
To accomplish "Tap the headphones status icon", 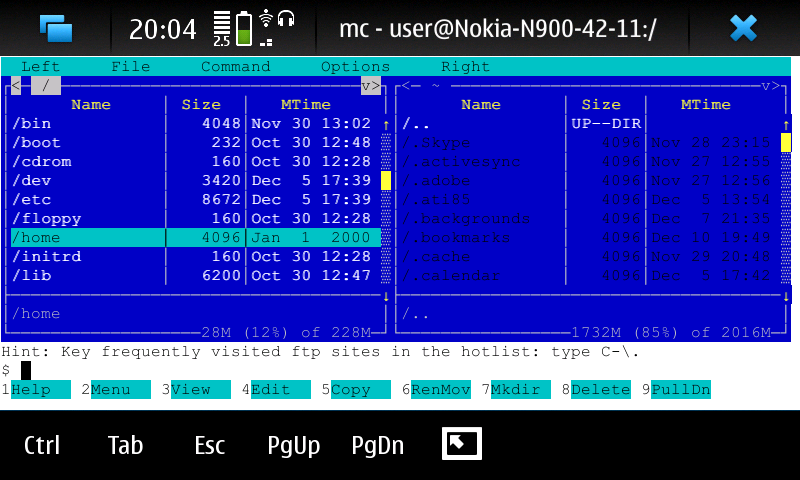I will (x=286, y=18).
